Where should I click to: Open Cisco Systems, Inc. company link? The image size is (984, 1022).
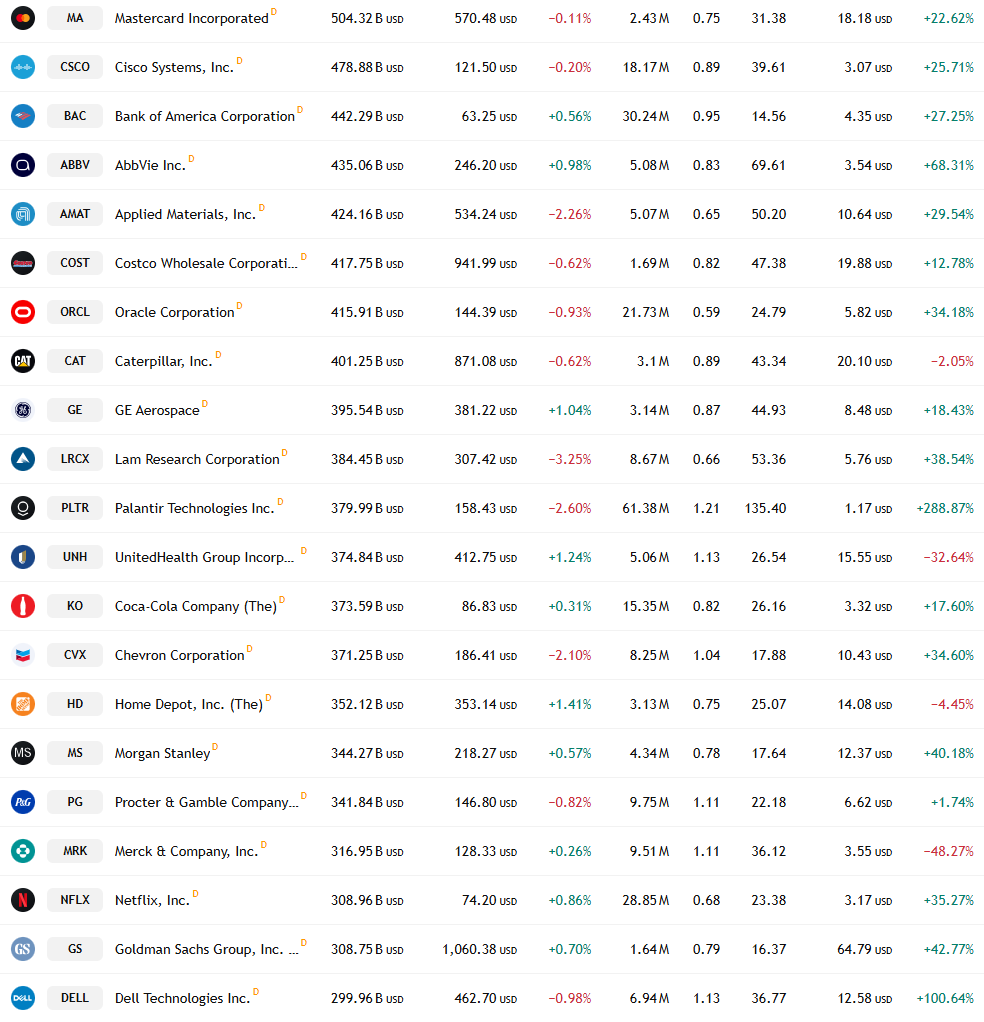click(x=174, y=67)
